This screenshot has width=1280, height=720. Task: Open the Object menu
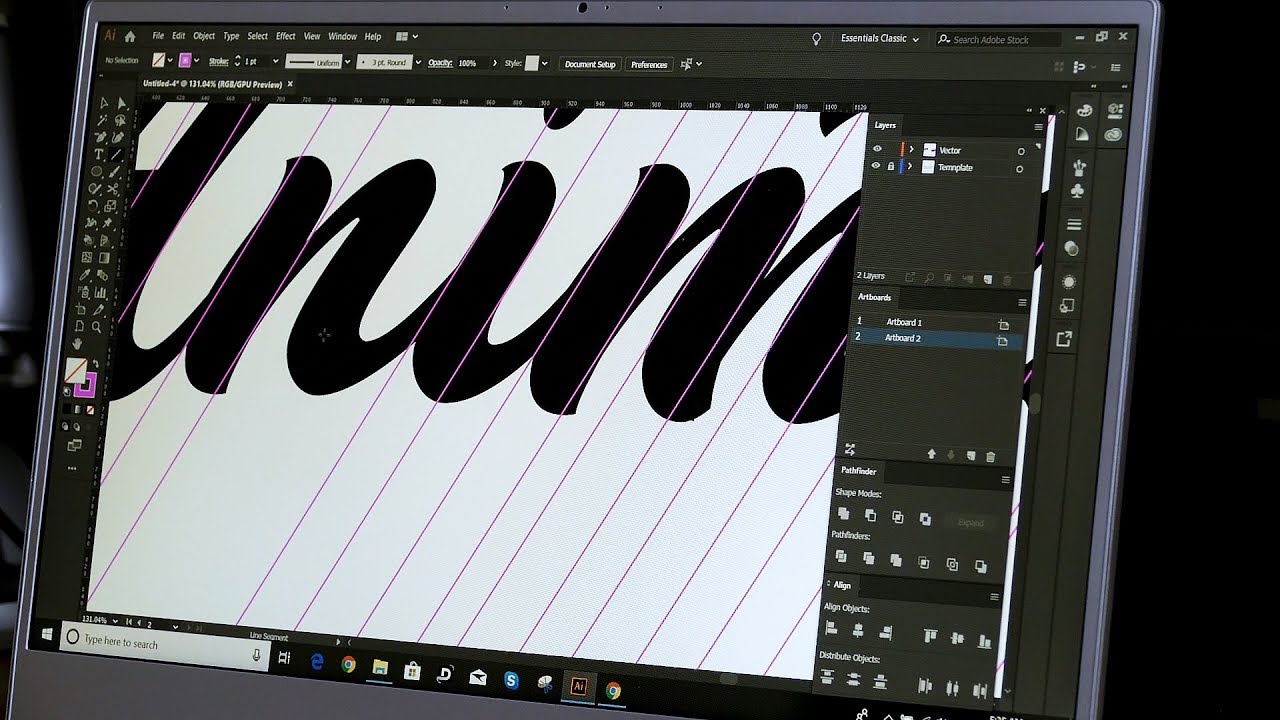(204, 36)
